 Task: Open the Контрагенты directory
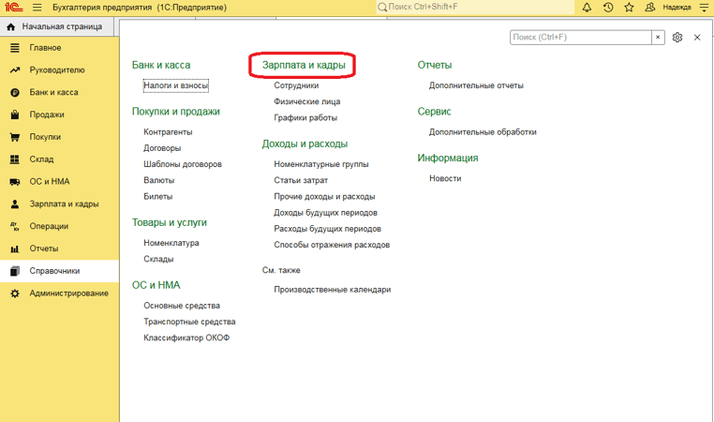point(168,132)
